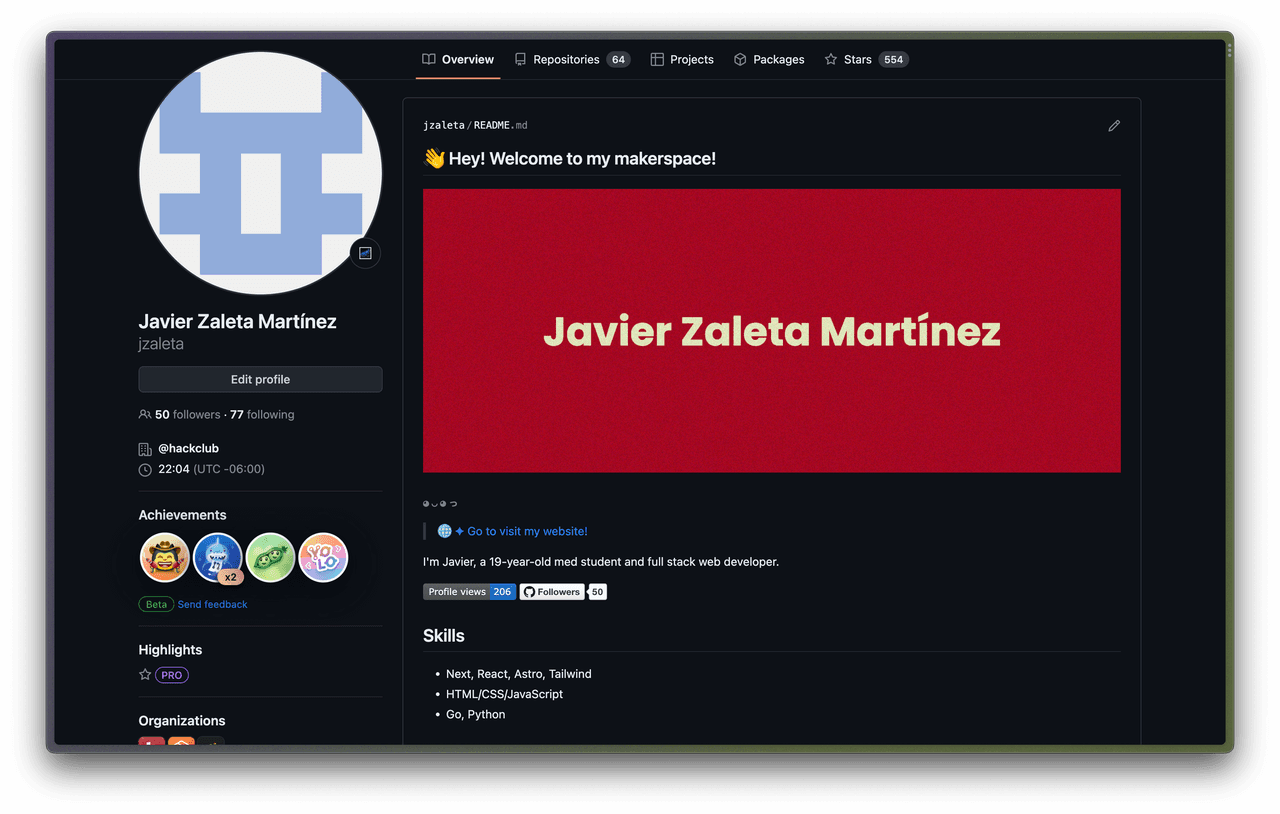Open the cowboy emoji achievement badge

[165, 558]
